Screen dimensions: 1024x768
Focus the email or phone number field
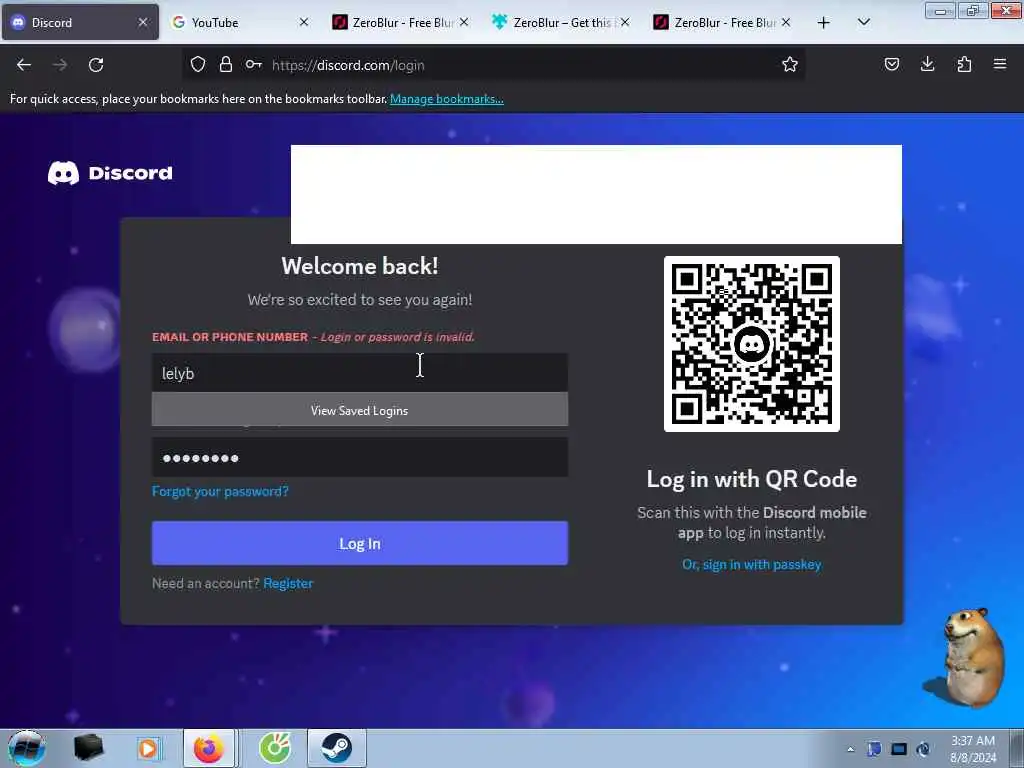360,373
